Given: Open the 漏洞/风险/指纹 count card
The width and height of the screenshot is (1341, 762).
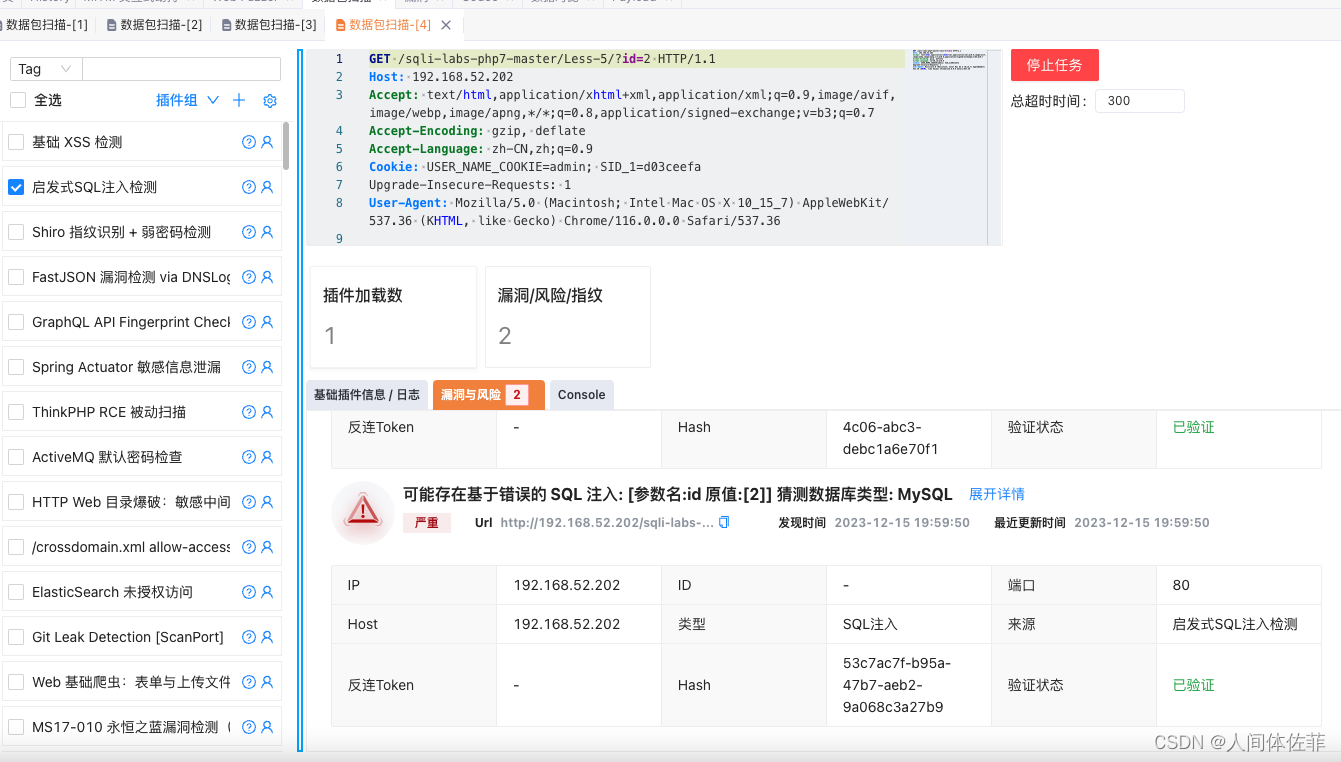Looking at the screenshot, I should [x=567, y=316].
